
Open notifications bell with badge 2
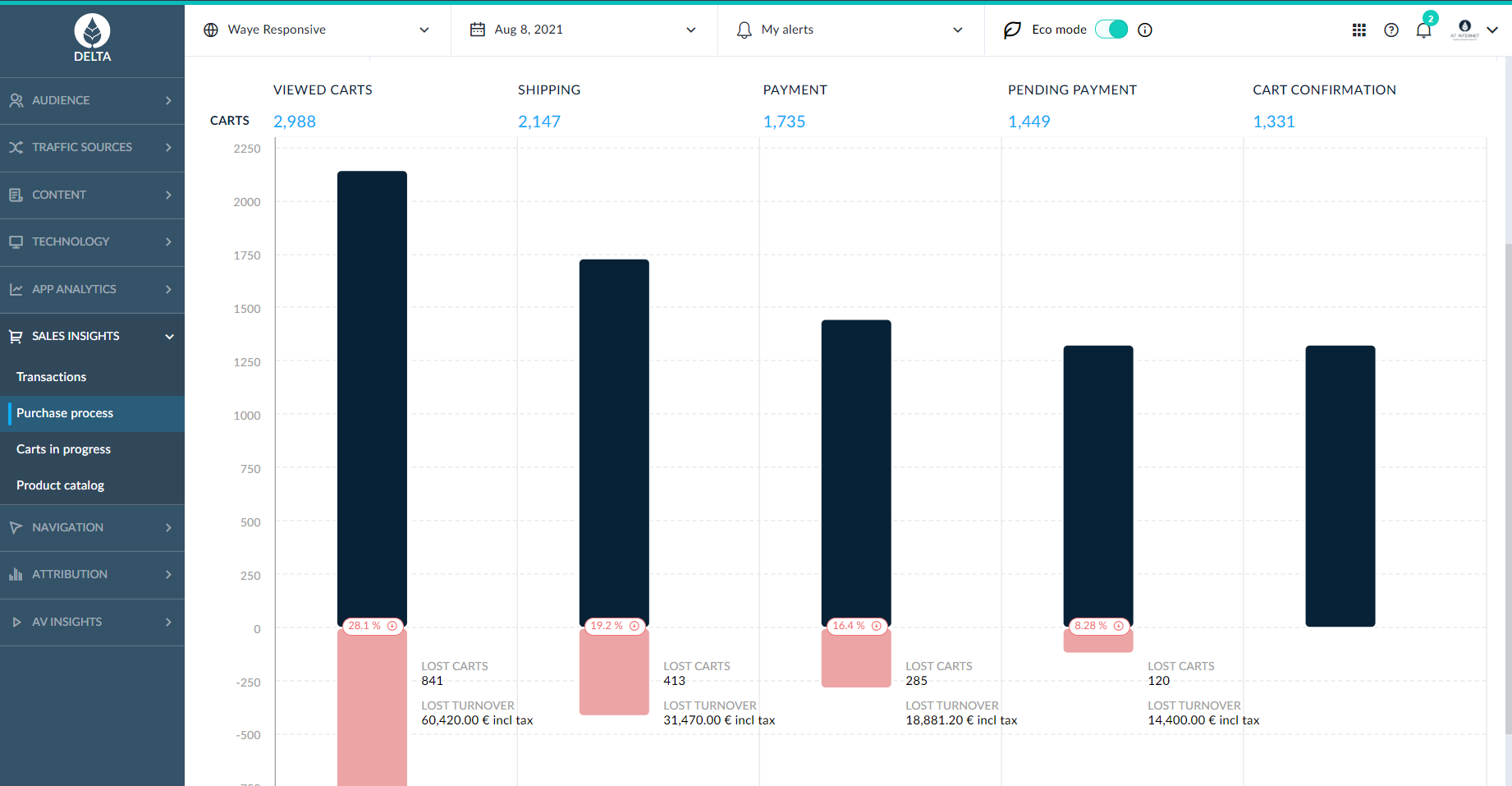click(1424, 30)
